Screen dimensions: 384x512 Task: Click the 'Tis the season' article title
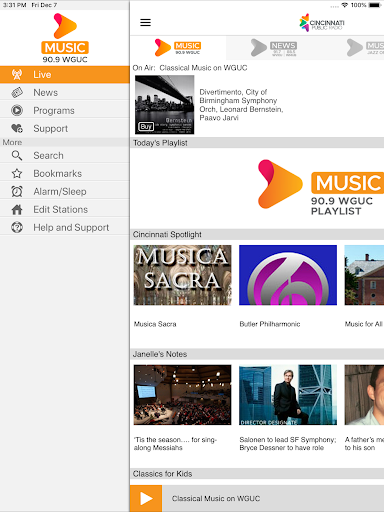[175, 444]
